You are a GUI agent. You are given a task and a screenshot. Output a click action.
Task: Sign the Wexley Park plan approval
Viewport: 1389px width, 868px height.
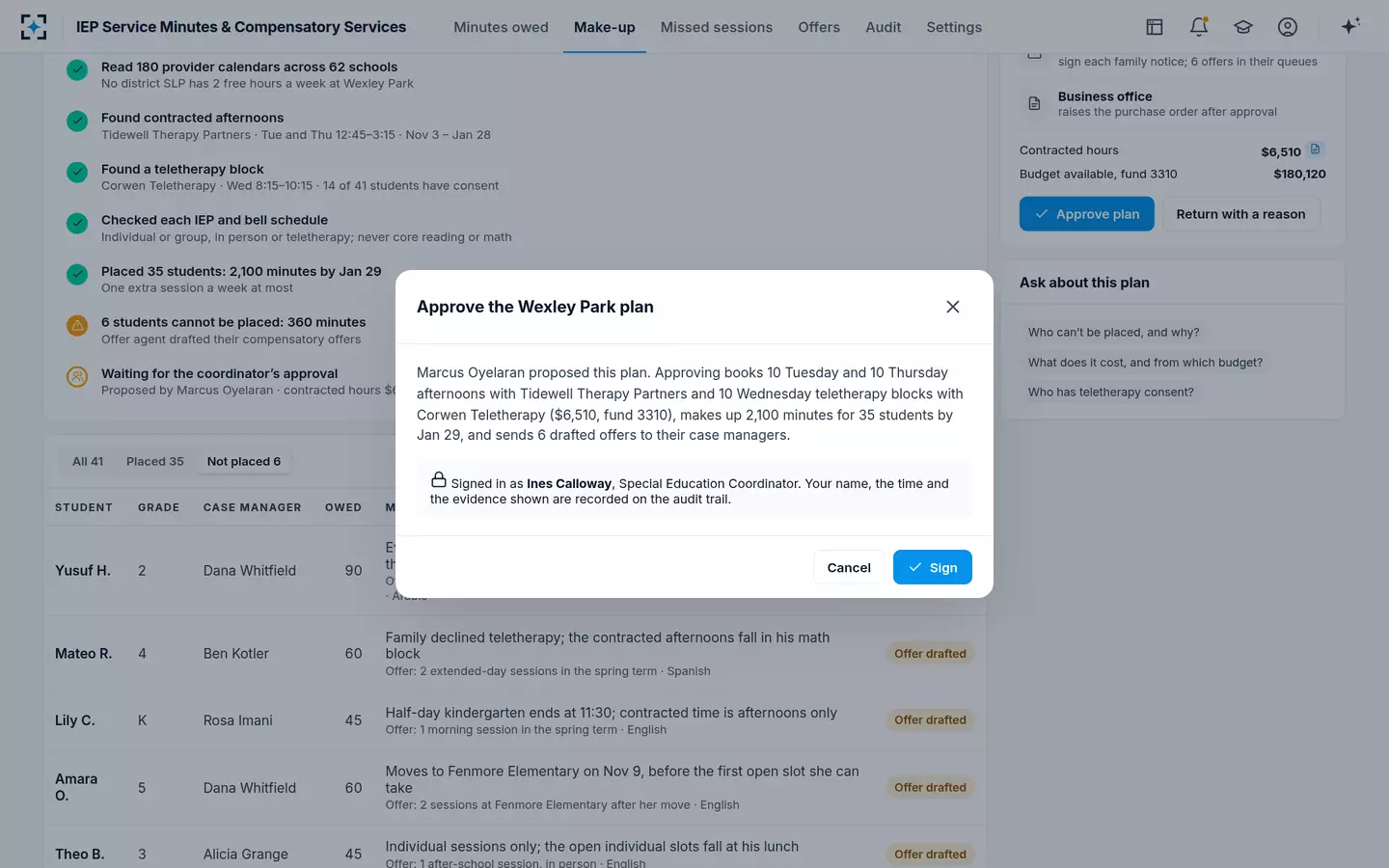pyautogui.click(x=933, y=567)
